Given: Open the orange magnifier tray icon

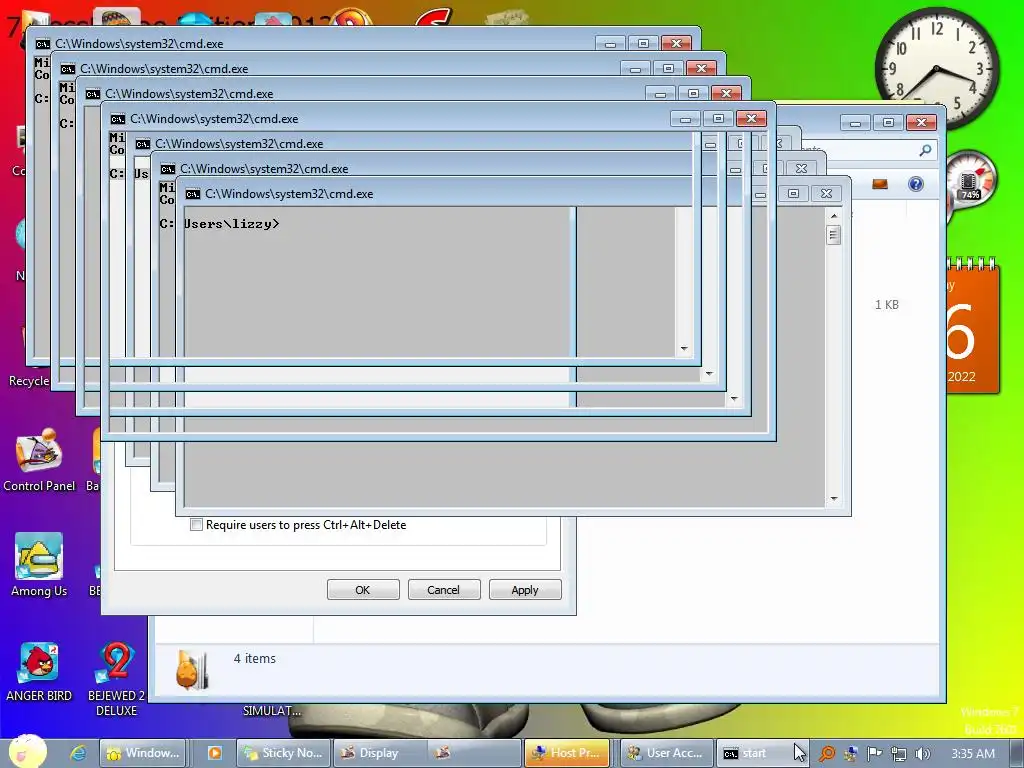Looking at the screenshot, I should 827,754.
